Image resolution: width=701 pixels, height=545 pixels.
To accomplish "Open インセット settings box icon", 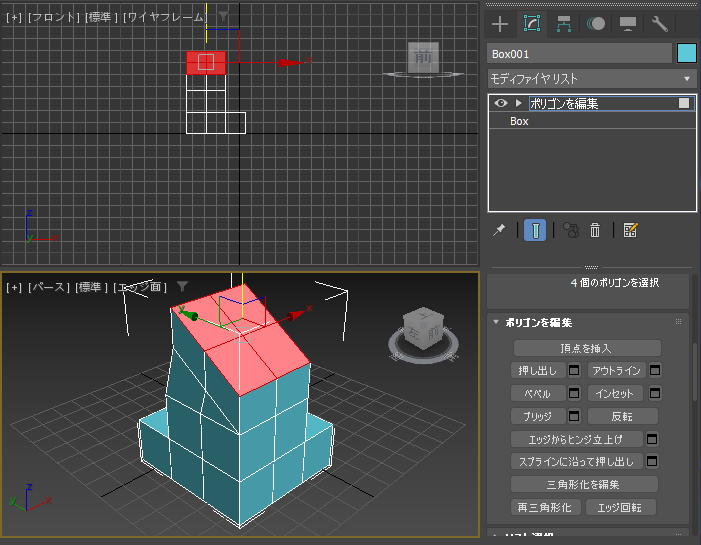I will pos(655,393).
